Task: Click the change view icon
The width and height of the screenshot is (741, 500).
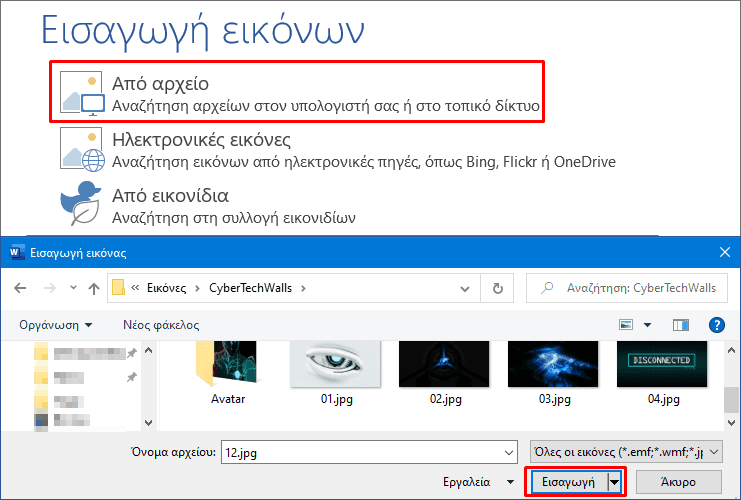Action: 627,325
